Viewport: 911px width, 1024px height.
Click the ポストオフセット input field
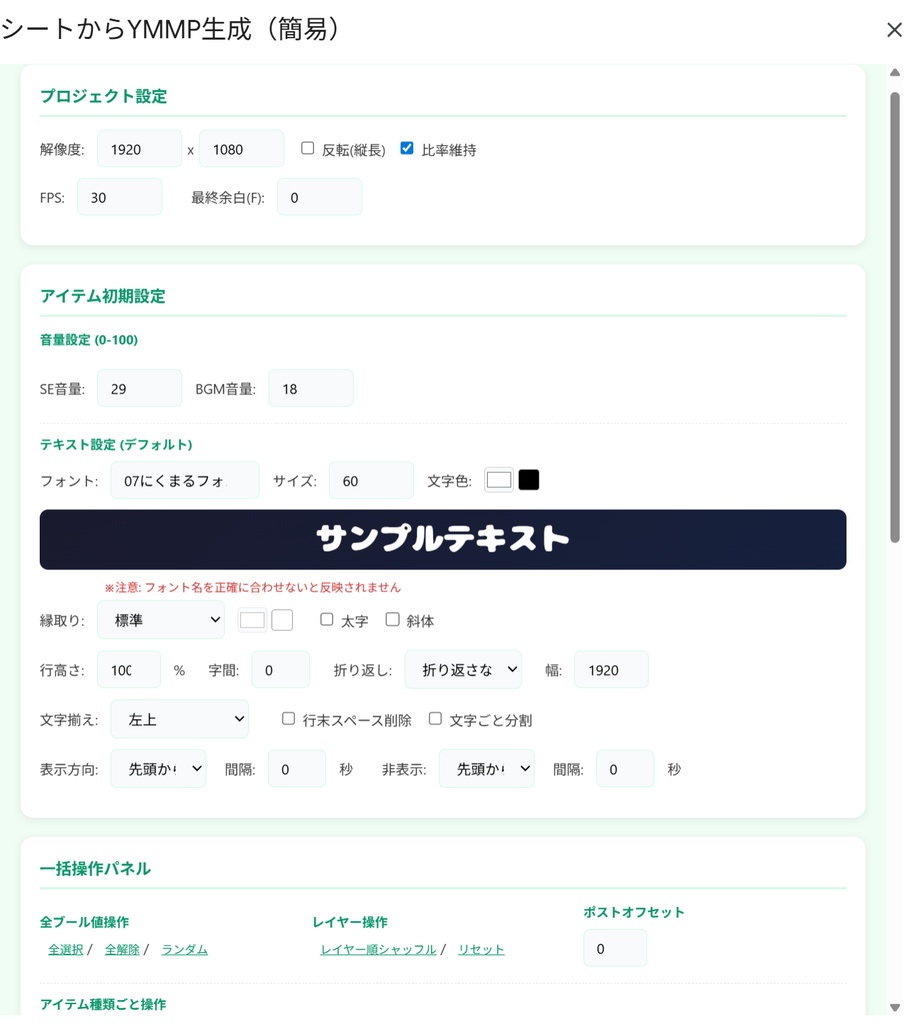pyautogui.click(x=614, y=948)
